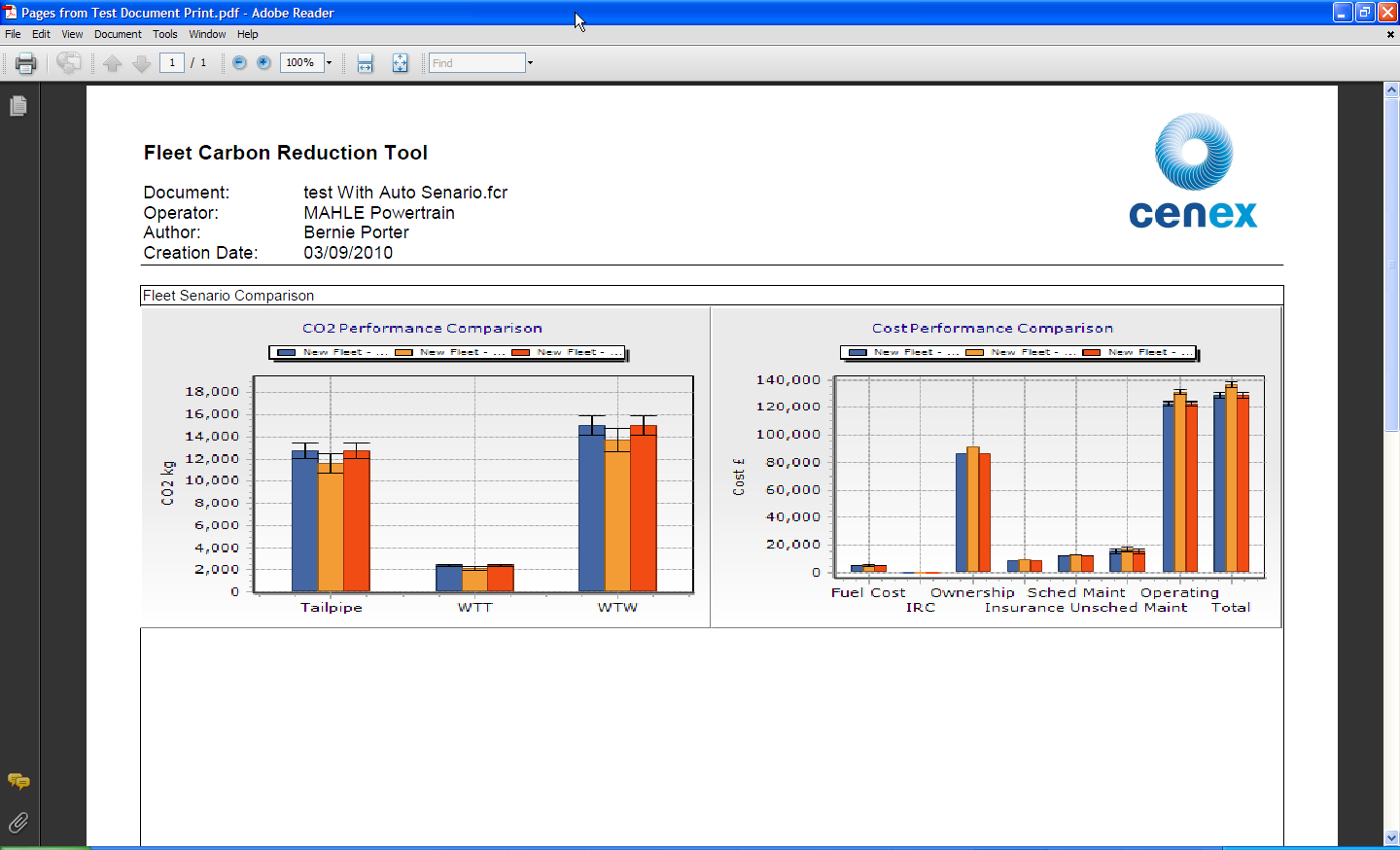This screenshot has height=850, width=1400.
Task: Click the Adobe Reader title bar icon
Action: [10, 13]
